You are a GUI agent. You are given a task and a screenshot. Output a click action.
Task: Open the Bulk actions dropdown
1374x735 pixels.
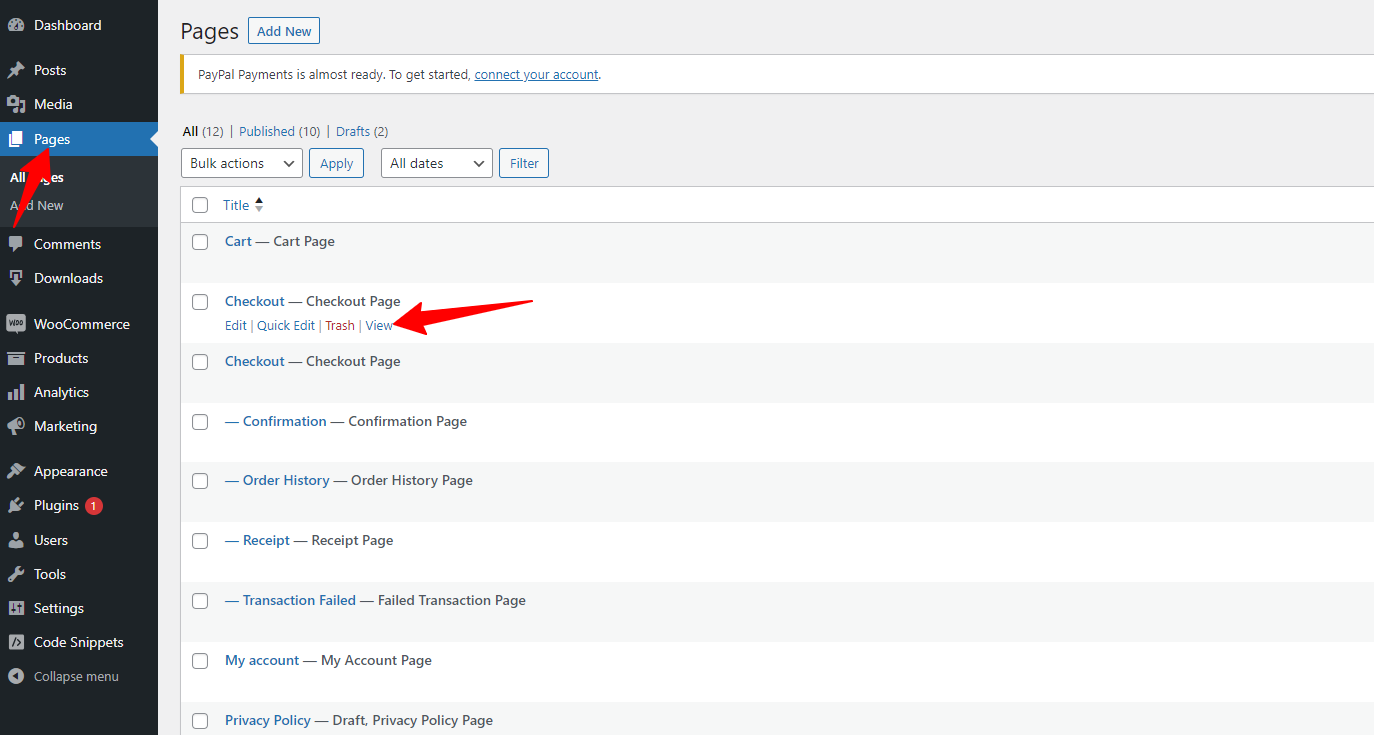pyautogui.click(x=242, y=163)
